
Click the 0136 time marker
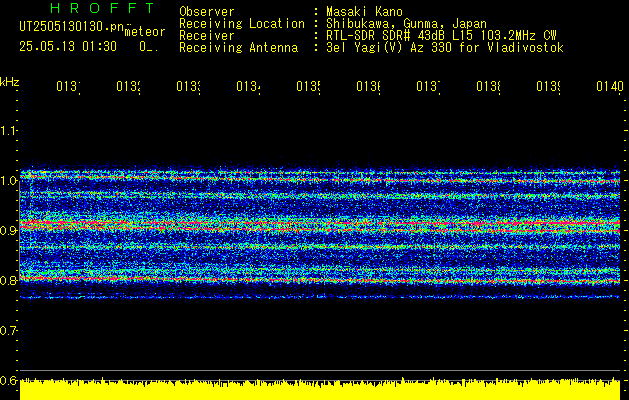tap(369, 87)
